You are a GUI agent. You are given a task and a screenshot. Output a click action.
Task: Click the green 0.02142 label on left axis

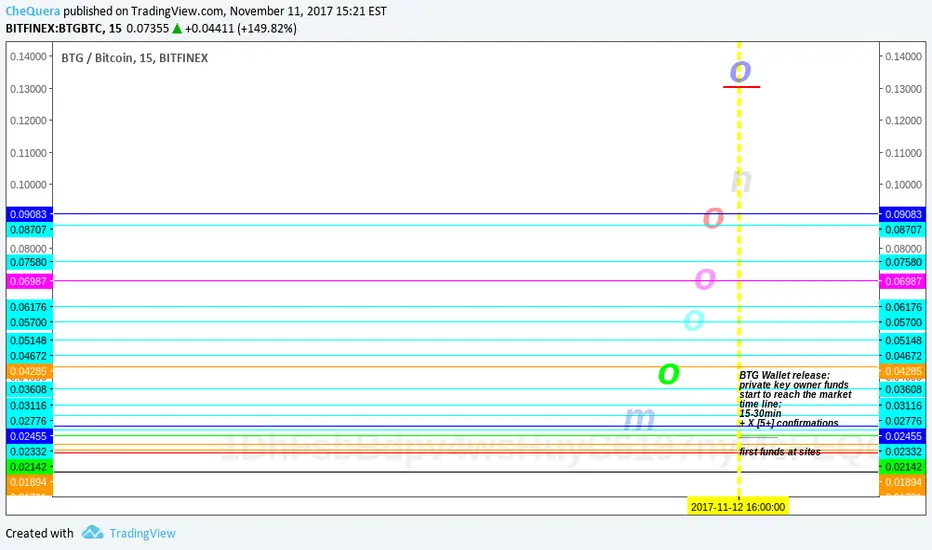29,467
